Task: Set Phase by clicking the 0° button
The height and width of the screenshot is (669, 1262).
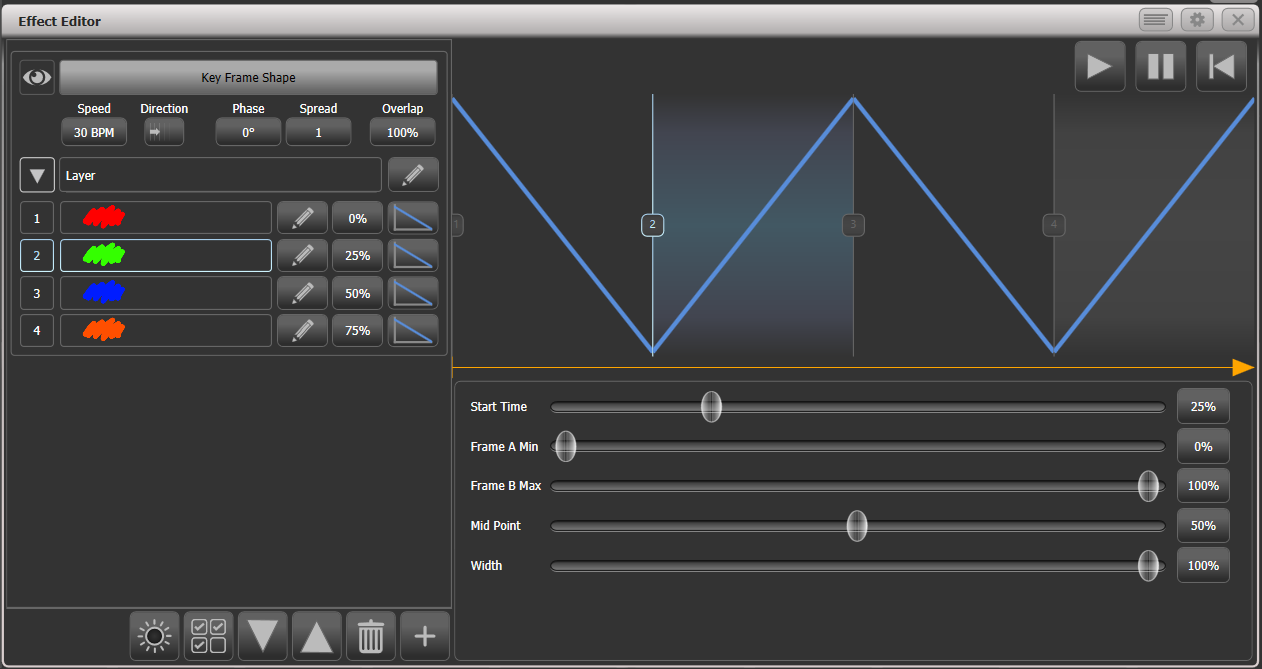Action: [x=247, y=131]
